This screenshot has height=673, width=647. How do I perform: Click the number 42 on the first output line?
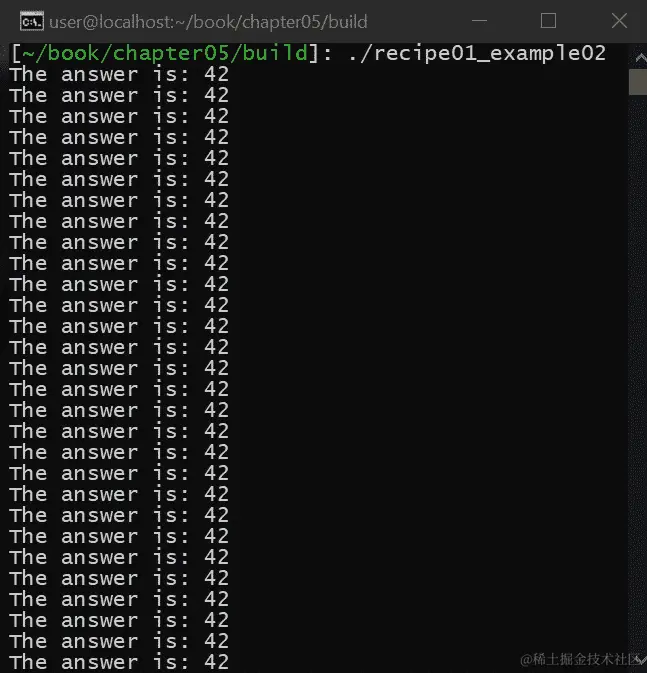click(216, 75)
